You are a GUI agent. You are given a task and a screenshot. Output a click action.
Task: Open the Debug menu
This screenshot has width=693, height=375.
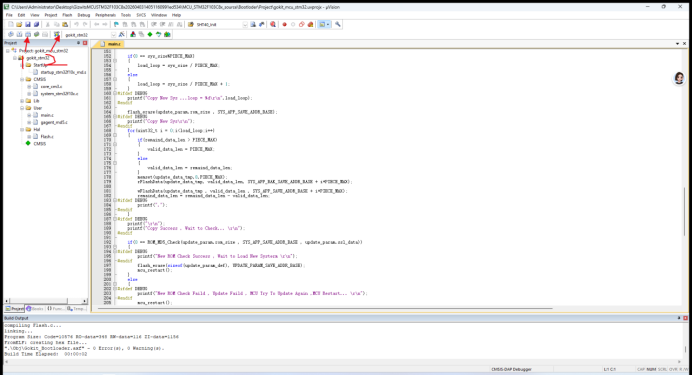click(84, 15)
